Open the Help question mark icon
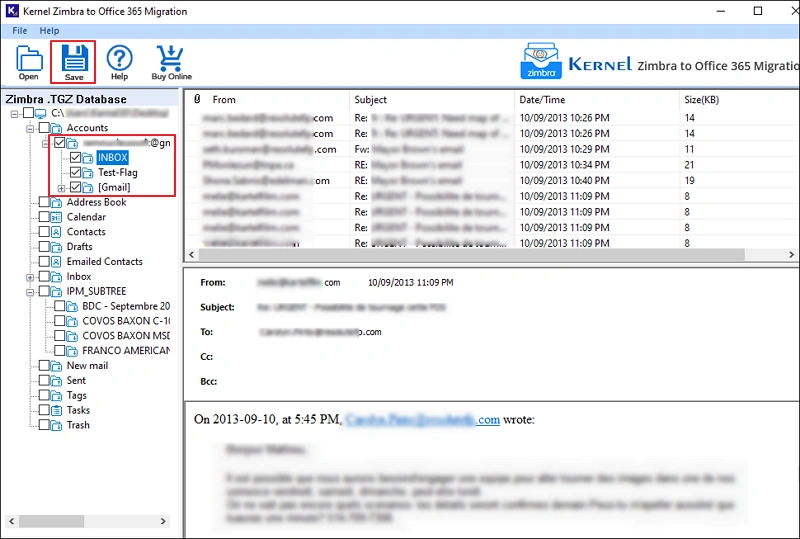 (x=119, y=58)
